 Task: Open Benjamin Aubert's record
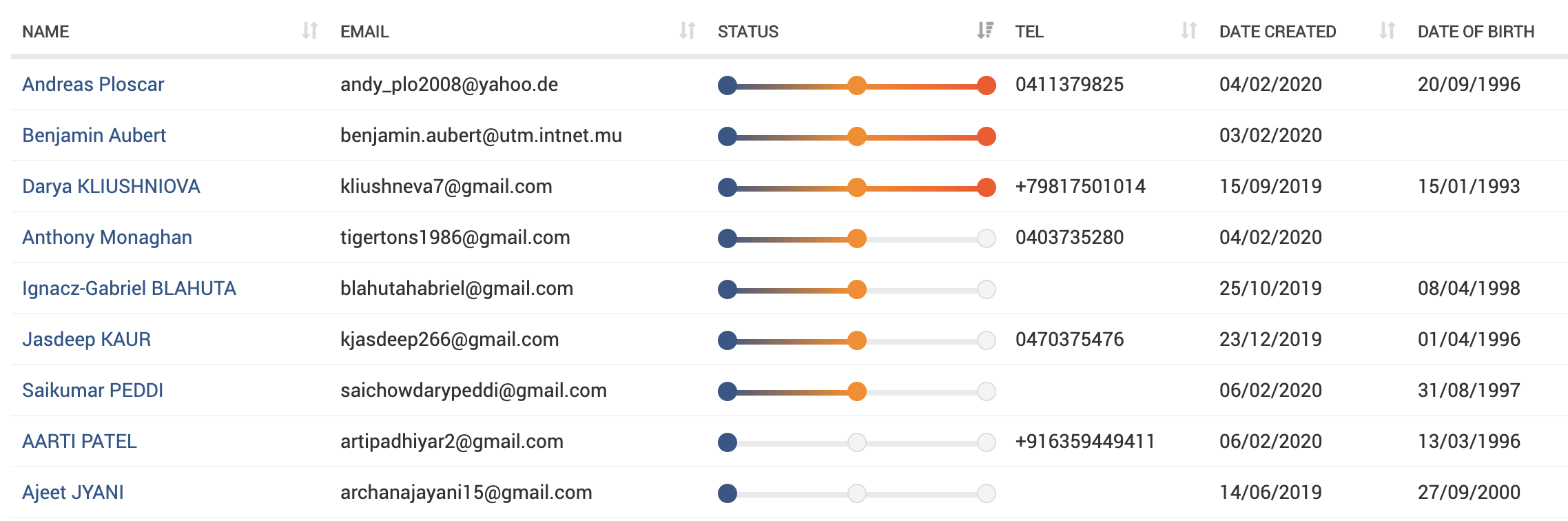point(94,135)
